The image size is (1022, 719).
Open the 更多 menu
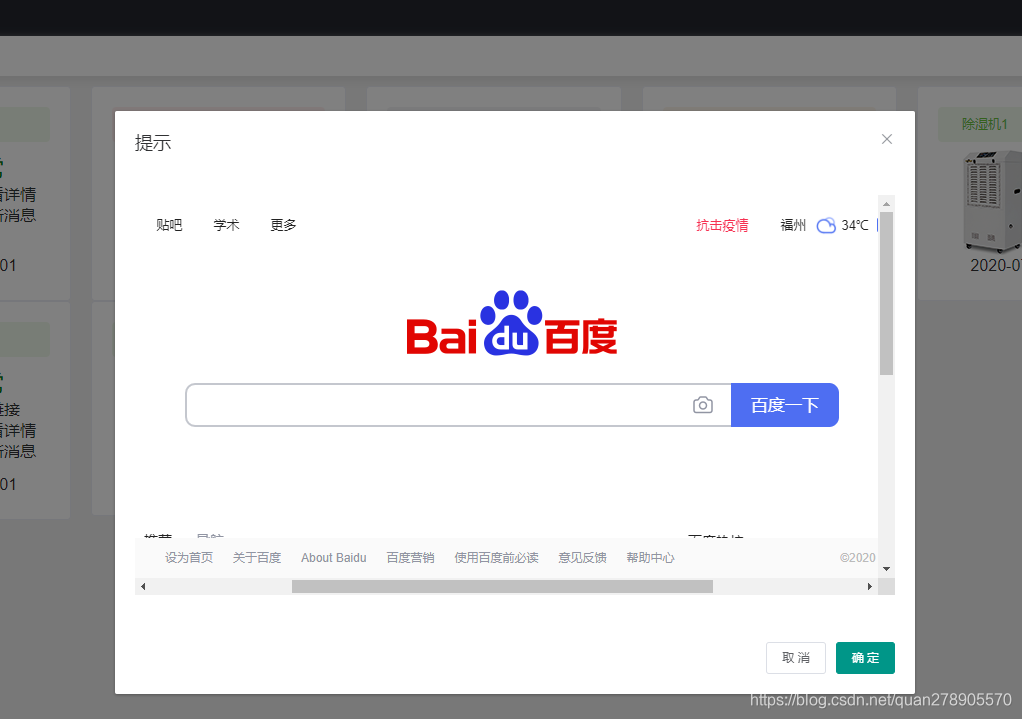click(x=283, y=225)
